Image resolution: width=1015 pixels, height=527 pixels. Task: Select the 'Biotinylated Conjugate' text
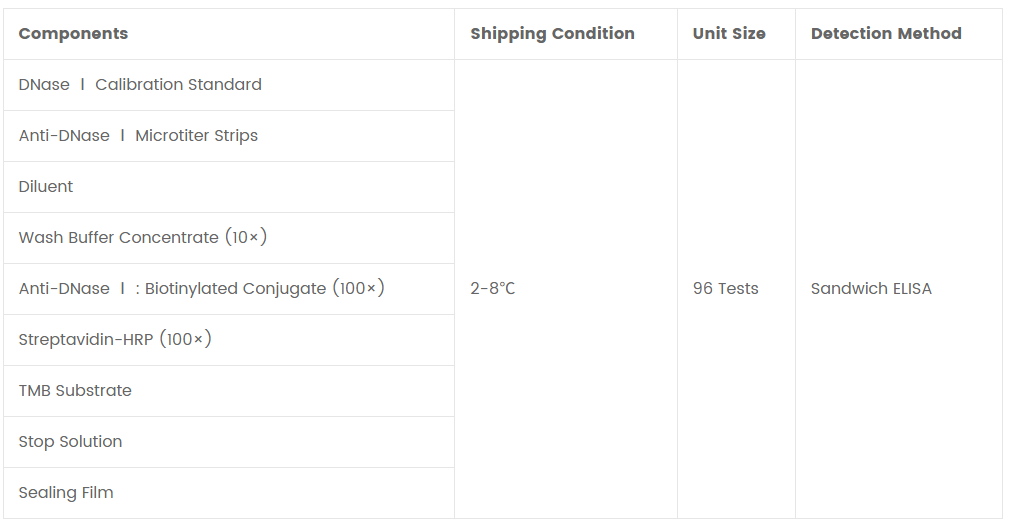coord(235,289)
